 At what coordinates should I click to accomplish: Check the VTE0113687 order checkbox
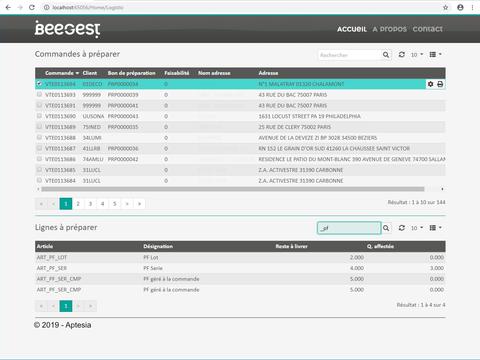pos(39,148)
